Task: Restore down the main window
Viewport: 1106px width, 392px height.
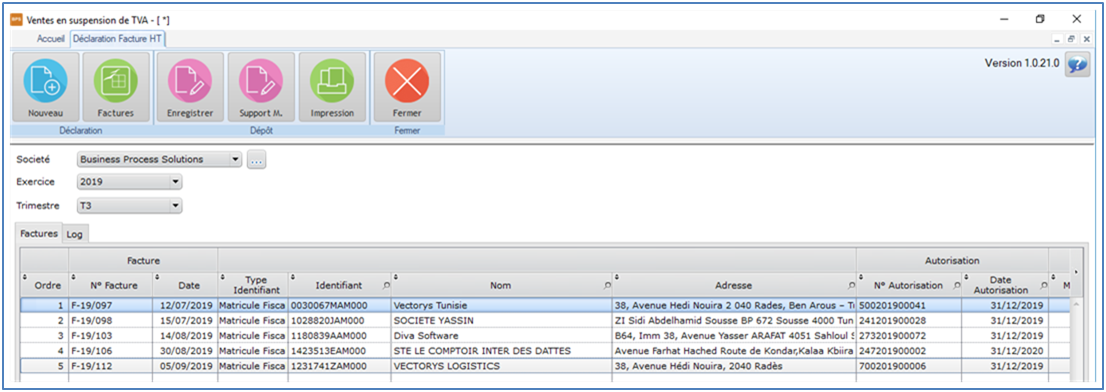Action: click(1040, 19)
